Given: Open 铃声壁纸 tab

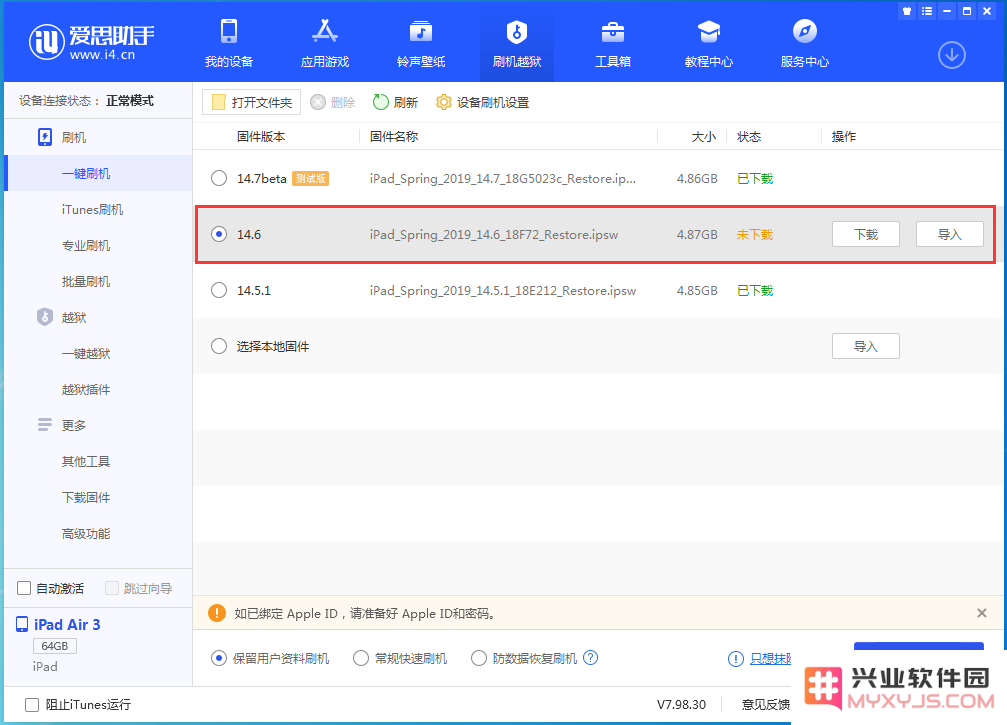Looking at the screenshot, I should (421, 44).
